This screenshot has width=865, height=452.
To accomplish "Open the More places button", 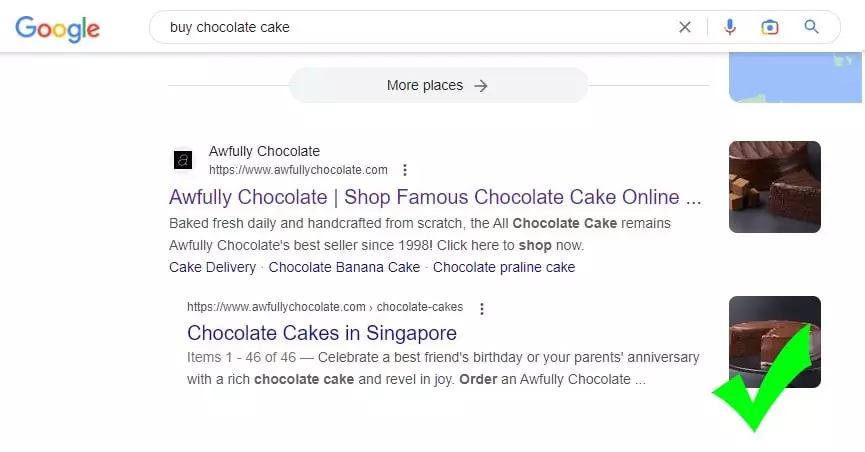I will 439,86.
